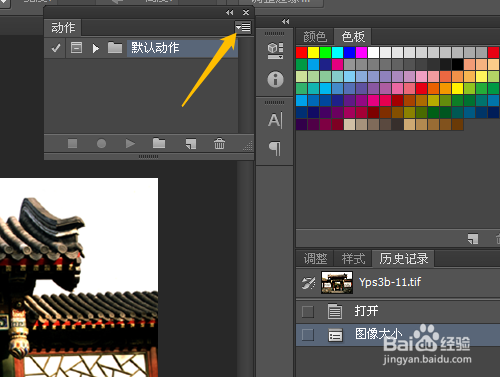Pick the magenta swatch in first row
This screenshot has height=377, width=500.
pos(361,52)
